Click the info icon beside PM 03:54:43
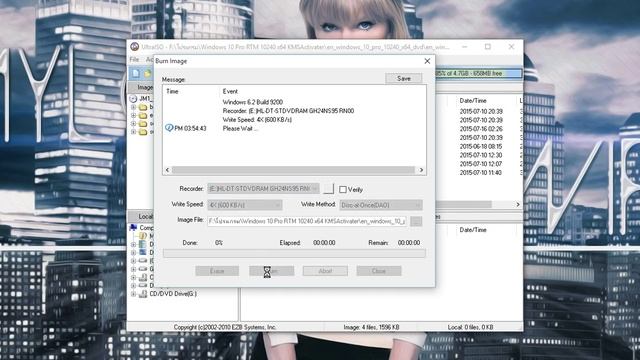This screenshot has height=360, width=640. pos(169,128)
